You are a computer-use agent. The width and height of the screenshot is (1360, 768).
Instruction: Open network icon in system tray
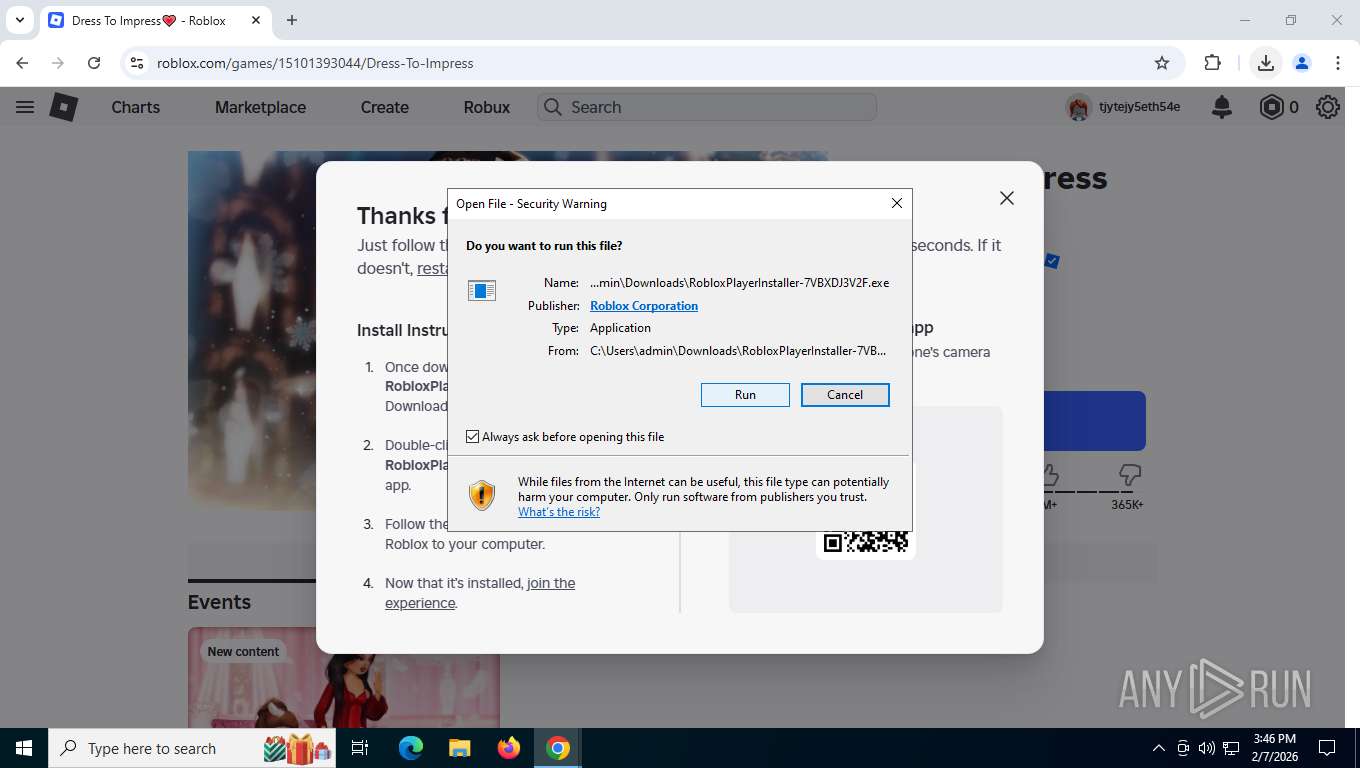coord(1231,748)
